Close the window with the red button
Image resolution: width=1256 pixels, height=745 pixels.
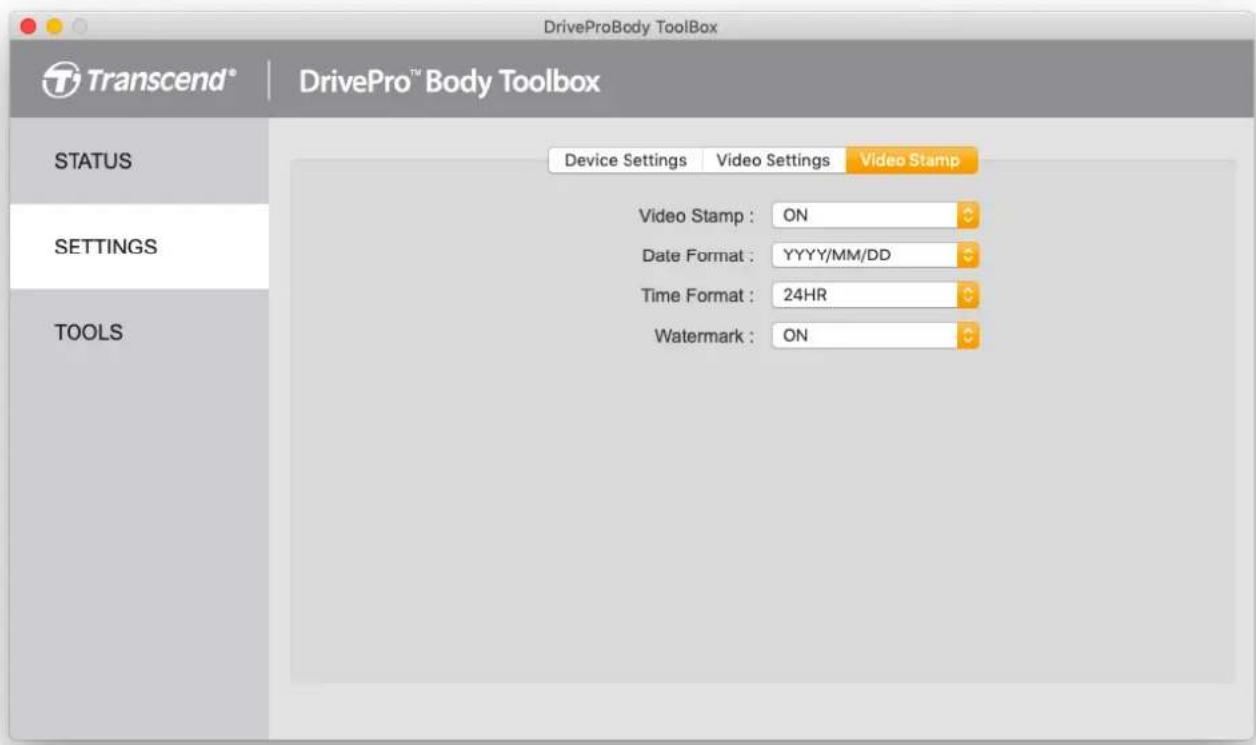(28, 26)
